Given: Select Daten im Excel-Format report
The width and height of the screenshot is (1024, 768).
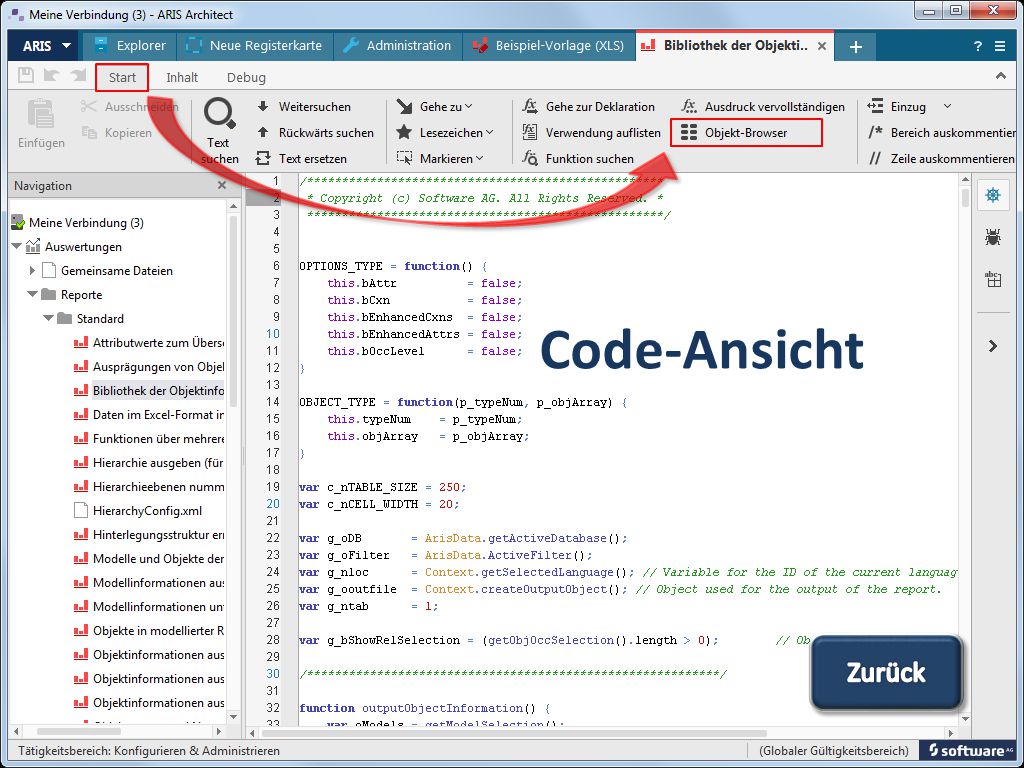Looking at the screenshot, I should [158, 415].
